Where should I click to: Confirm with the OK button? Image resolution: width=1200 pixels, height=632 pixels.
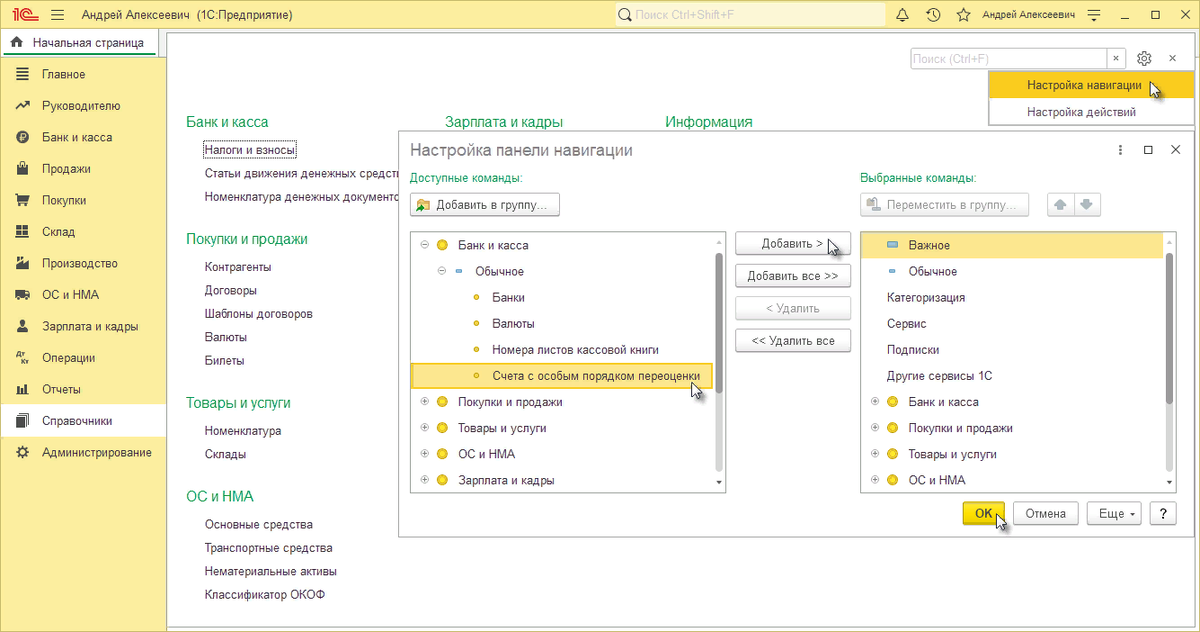984,513
